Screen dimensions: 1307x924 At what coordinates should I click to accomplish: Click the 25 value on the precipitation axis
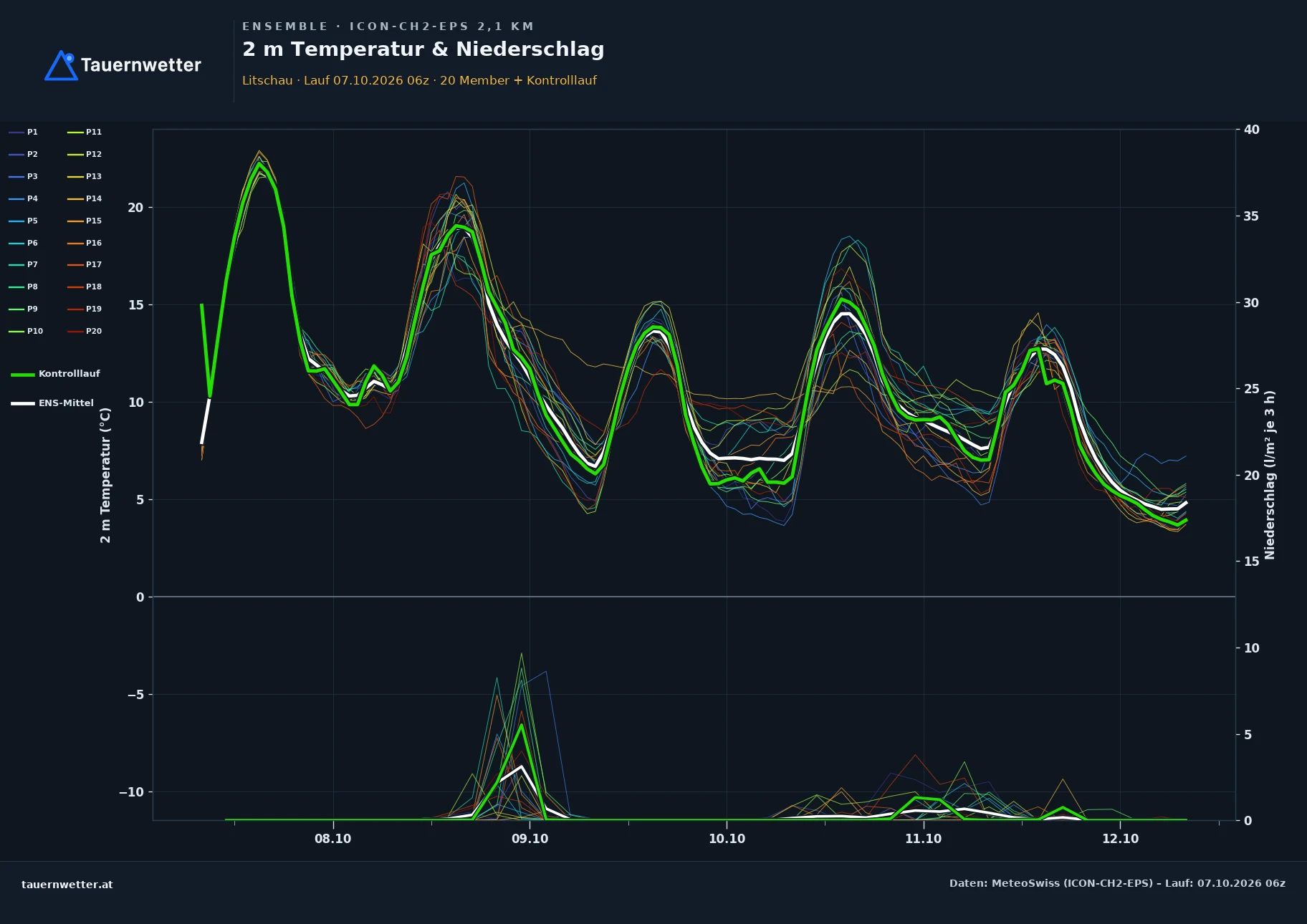pyautogui.click(x=1252, y=389)
